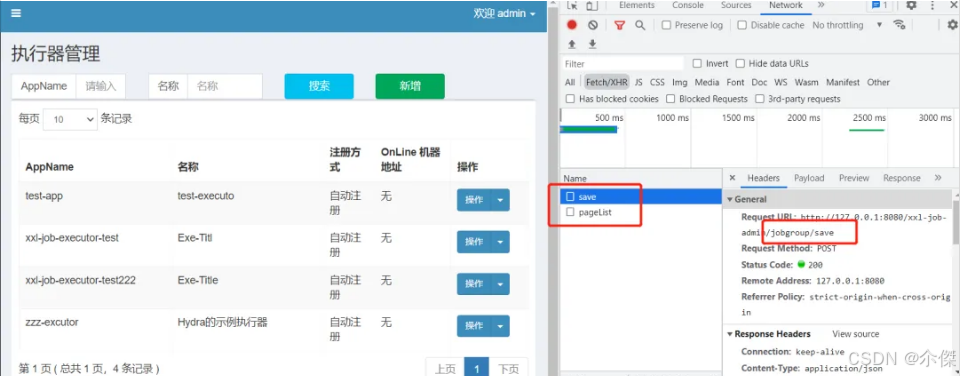Screen dimensions: 960x376
Task: Open the Response tab
Action: [901, 178]
